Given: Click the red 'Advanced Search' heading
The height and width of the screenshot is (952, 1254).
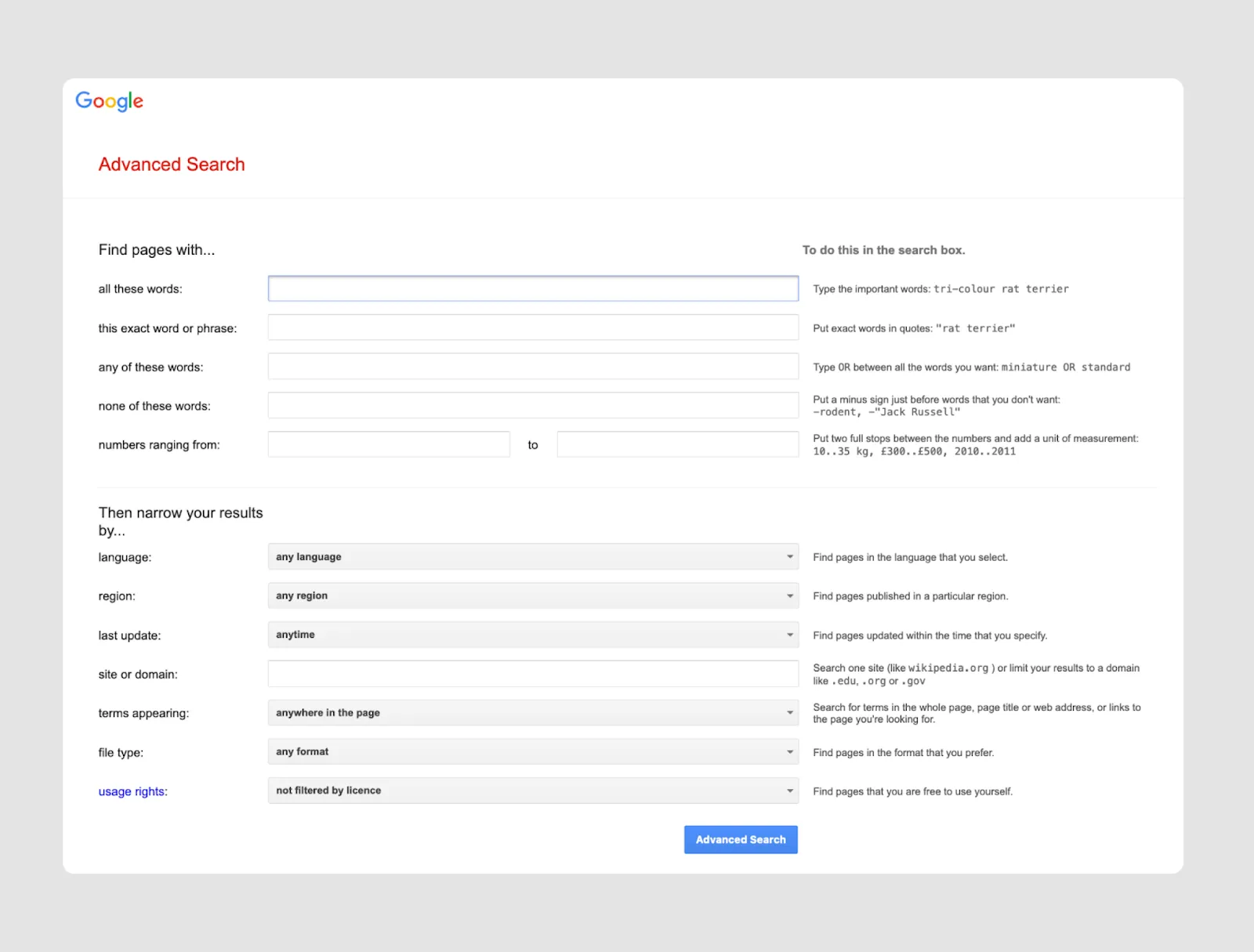Looking at the screenshot, I should [172, 165].
